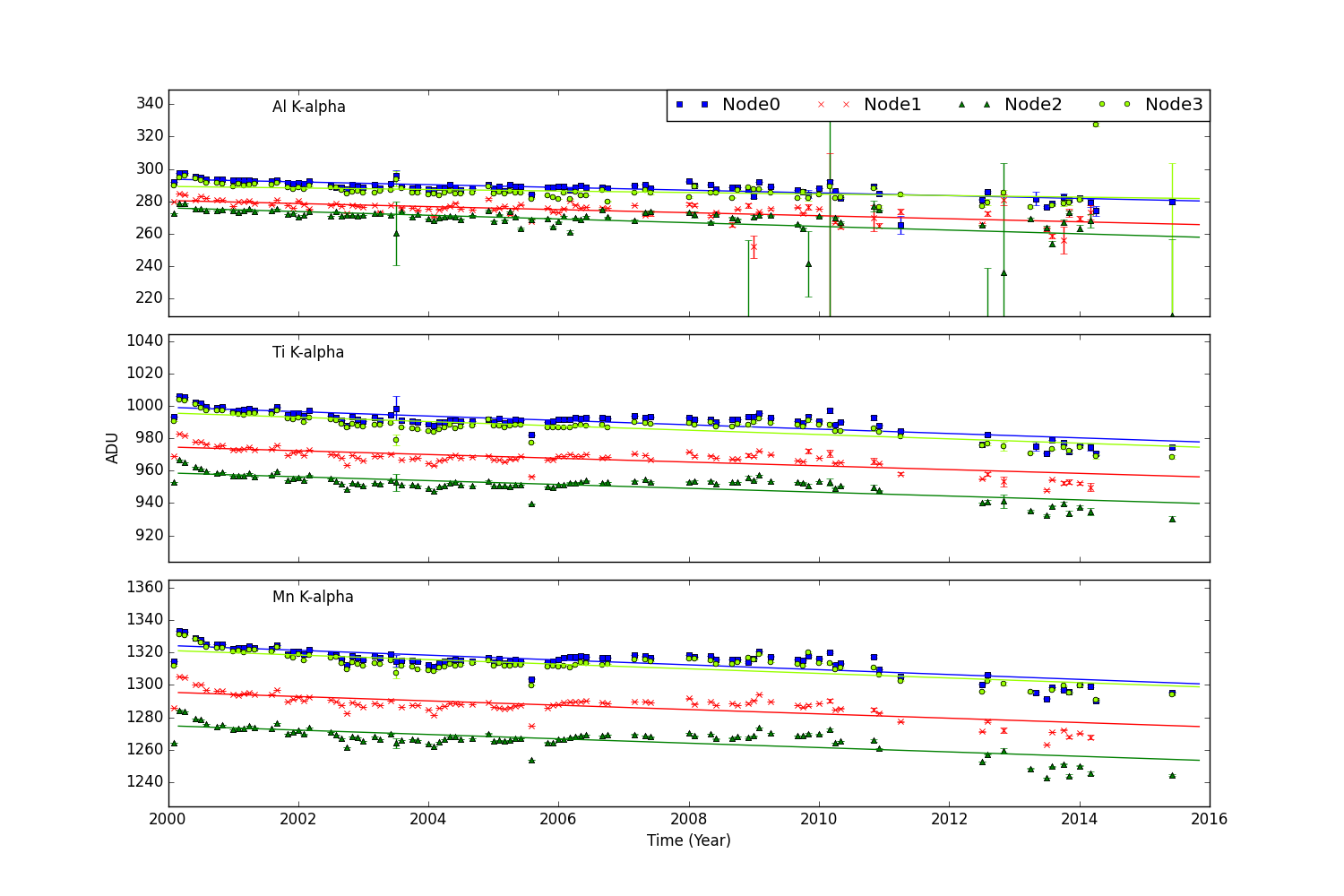Click the ADU y-axis label
The width and height of the screenshot is (1344, 896).
[x=113, y=448]
